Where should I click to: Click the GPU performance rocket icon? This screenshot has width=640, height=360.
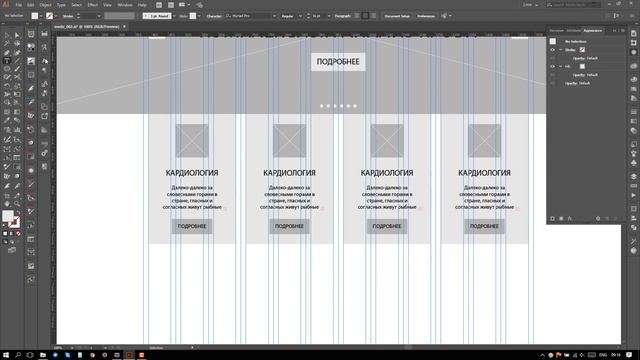200,5
